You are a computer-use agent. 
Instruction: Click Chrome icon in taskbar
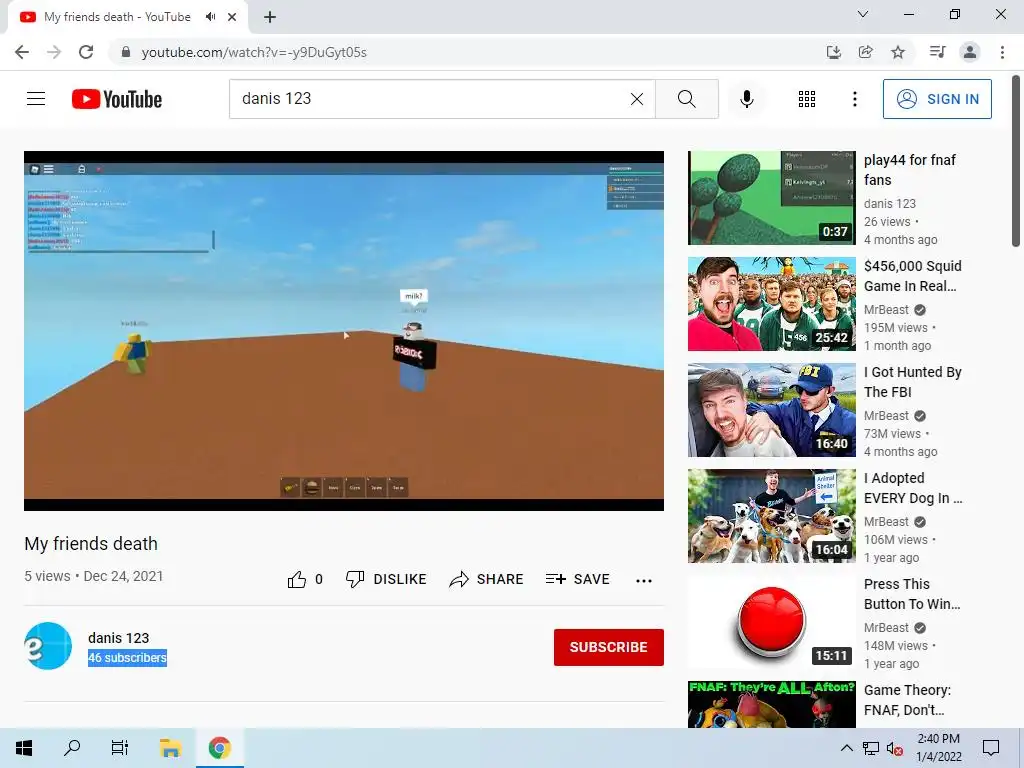(x=219, y=748)
